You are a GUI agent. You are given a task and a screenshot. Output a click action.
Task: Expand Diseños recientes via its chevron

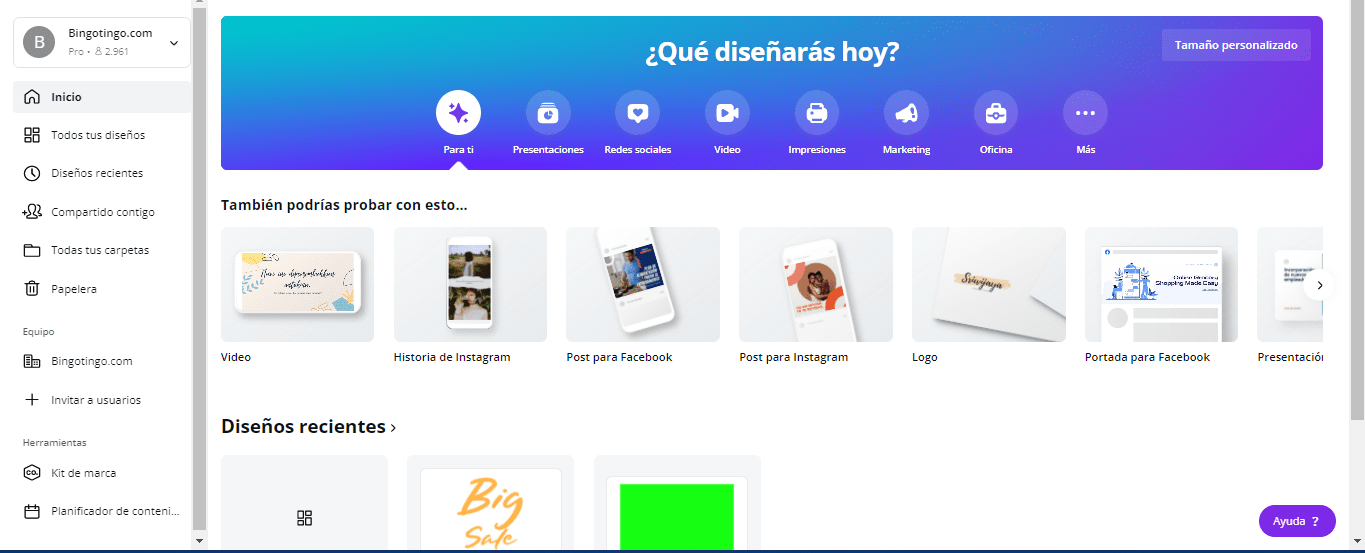[x=393, y=428]
